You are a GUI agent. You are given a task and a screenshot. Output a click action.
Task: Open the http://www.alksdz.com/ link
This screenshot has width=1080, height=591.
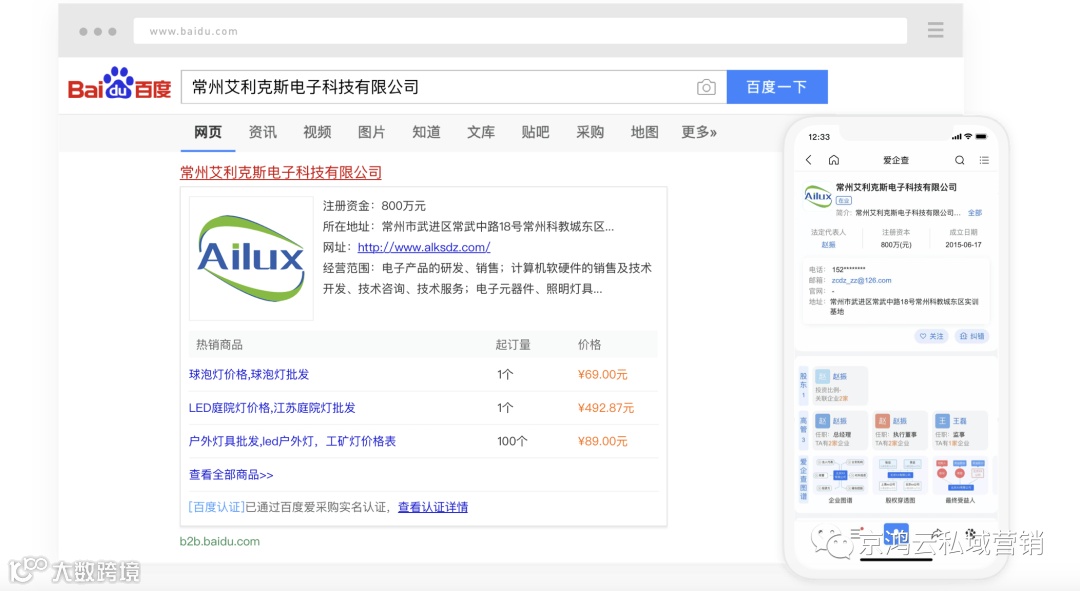pyautogui.click(x=424, y=247)
